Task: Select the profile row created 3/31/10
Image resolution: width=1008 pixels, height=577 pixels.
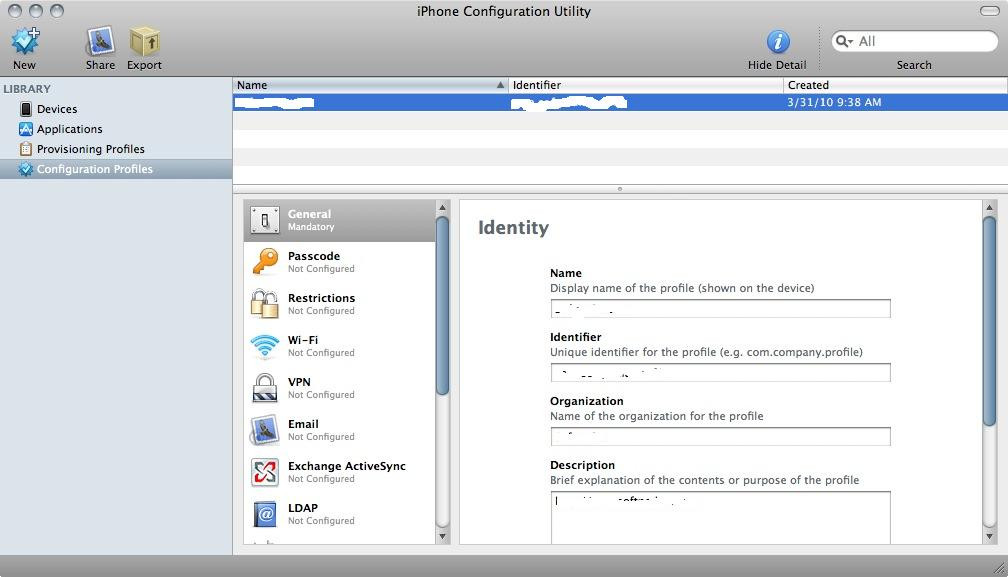Action: pos(620,102)
